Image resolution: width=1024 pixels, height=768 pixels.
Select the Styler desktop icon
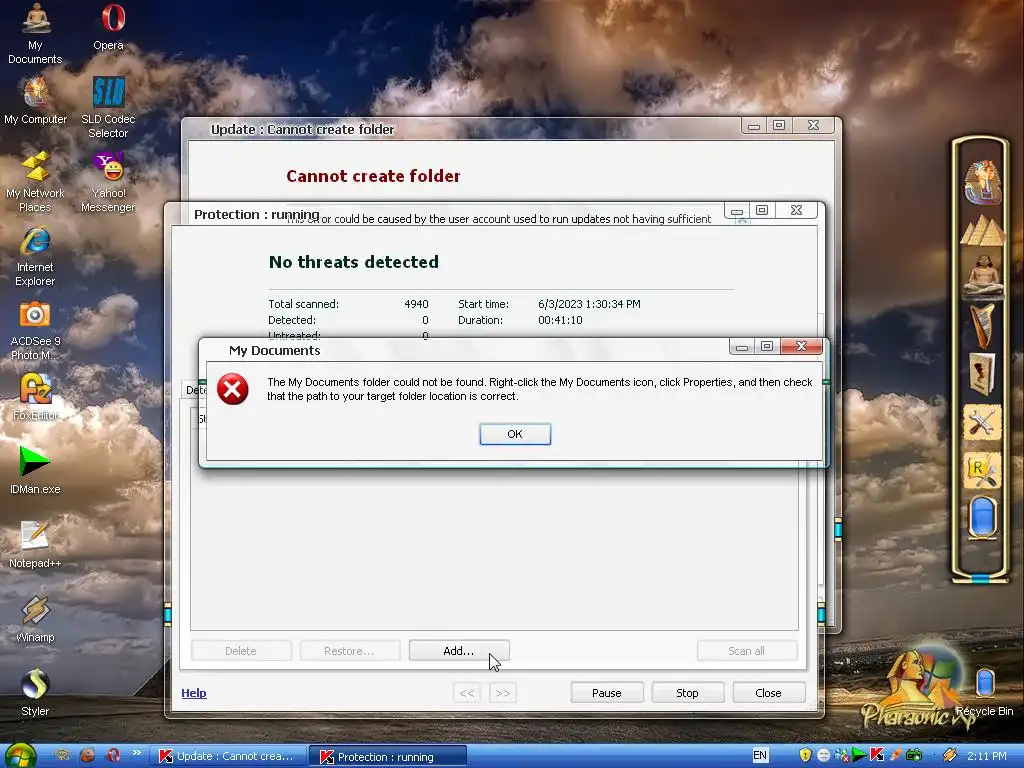tap(35, 692)
